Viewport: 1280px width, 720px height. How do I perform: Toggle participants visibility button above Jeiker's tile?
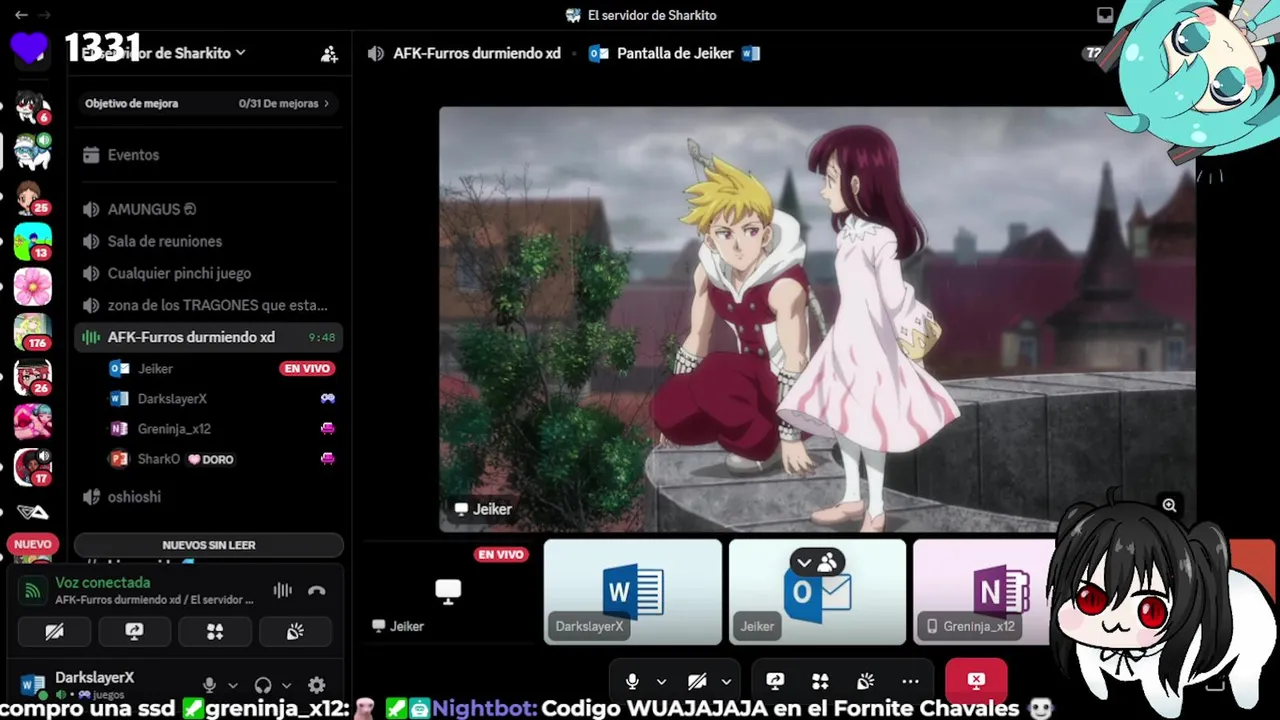(817, 563)
